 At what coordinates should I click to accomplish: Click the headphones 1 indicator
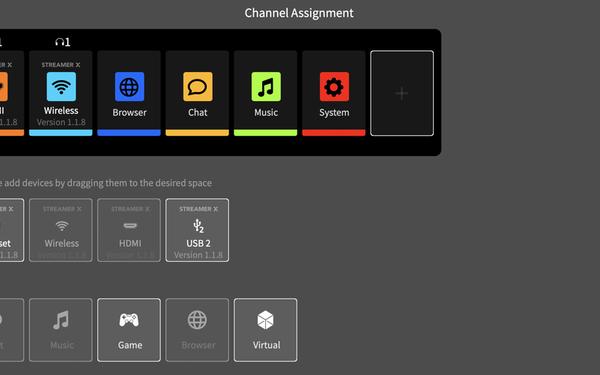click(x=63, y=42)
